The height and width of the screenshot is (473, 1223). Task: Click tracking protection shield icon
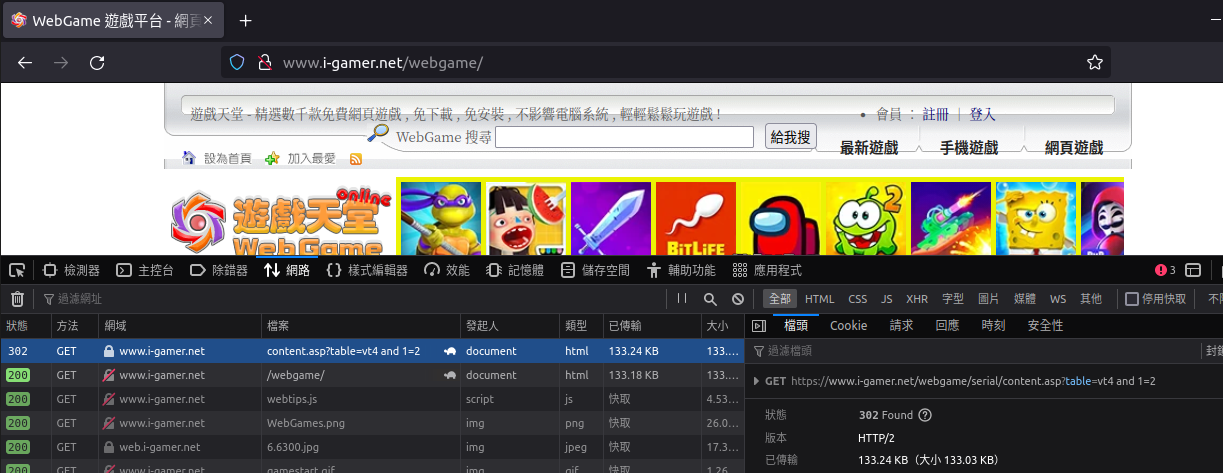(x=238, y=62)
